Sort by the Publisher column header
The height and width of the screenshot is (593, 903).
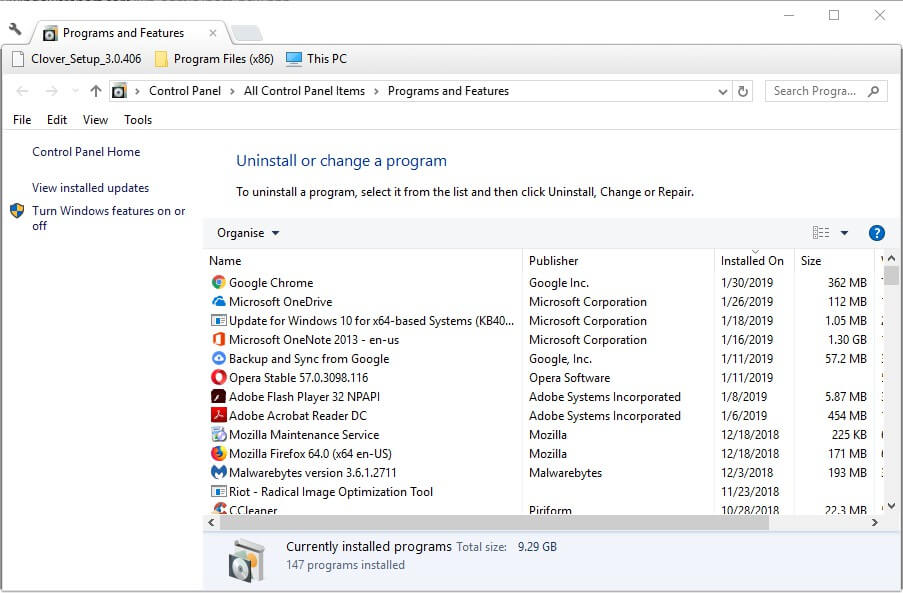618,260
